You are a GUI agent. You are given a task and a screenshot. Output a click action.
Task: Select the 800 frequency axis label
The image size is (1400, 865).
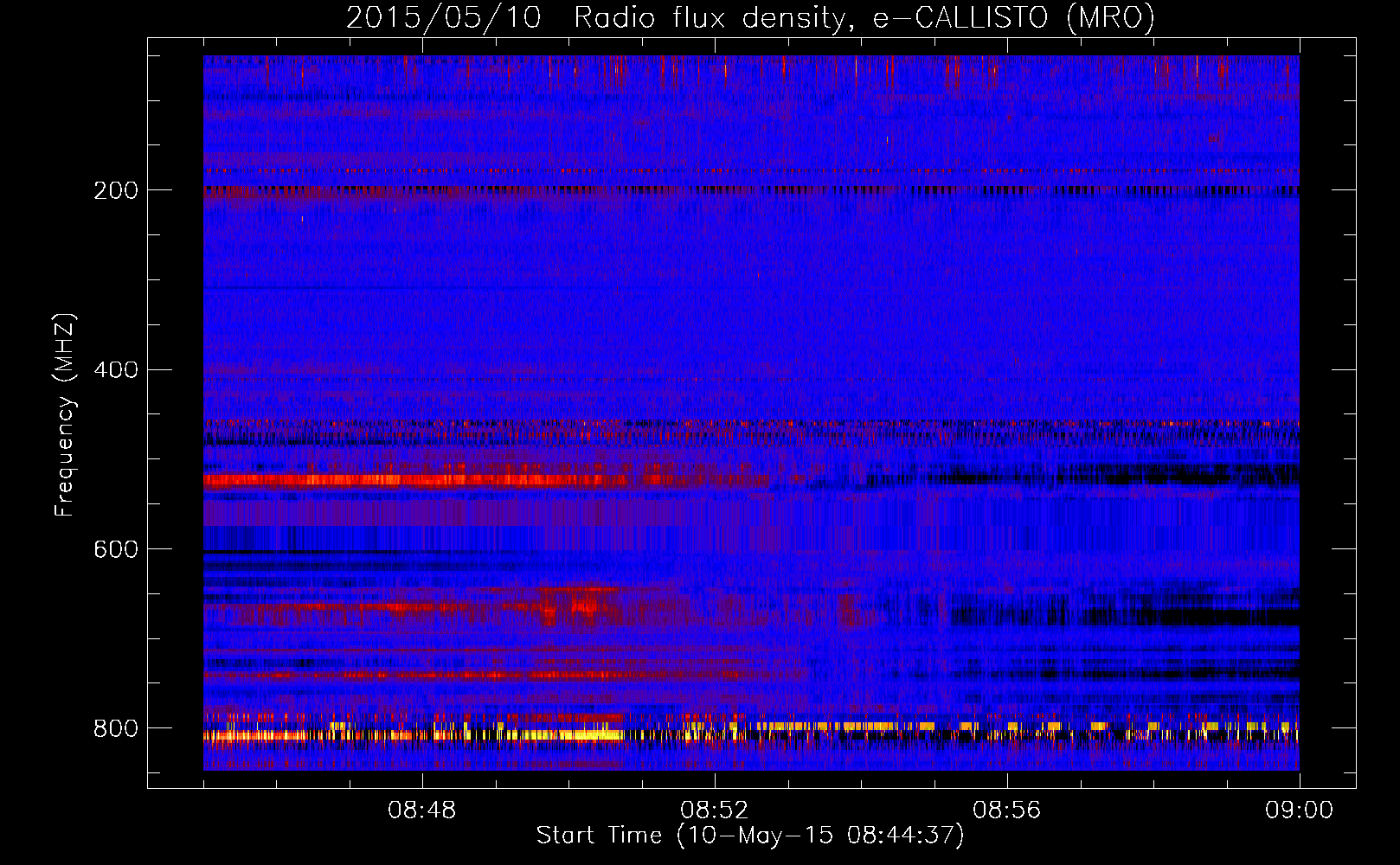pos(116,728)
